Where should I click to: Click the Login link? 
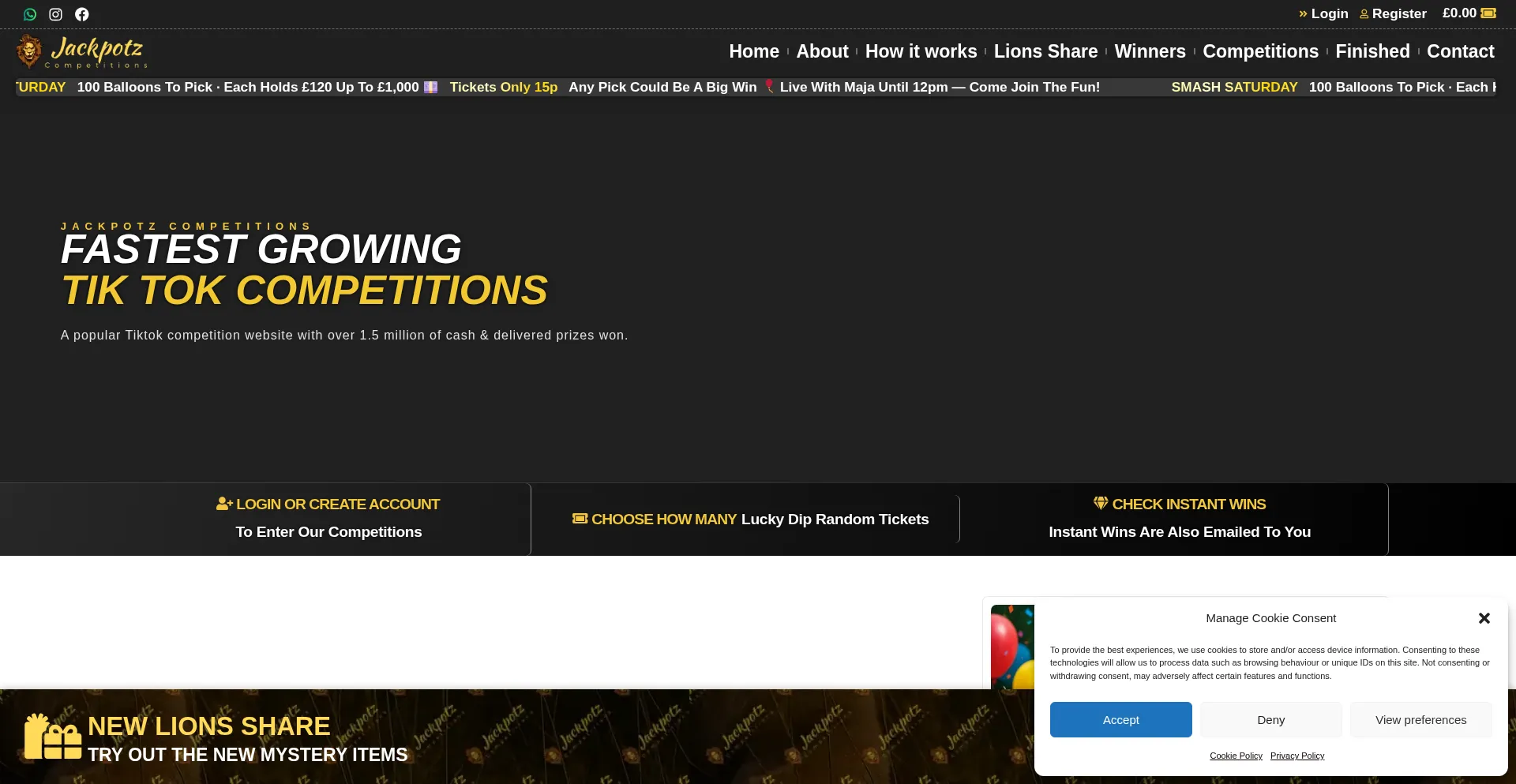point(1329,13)
